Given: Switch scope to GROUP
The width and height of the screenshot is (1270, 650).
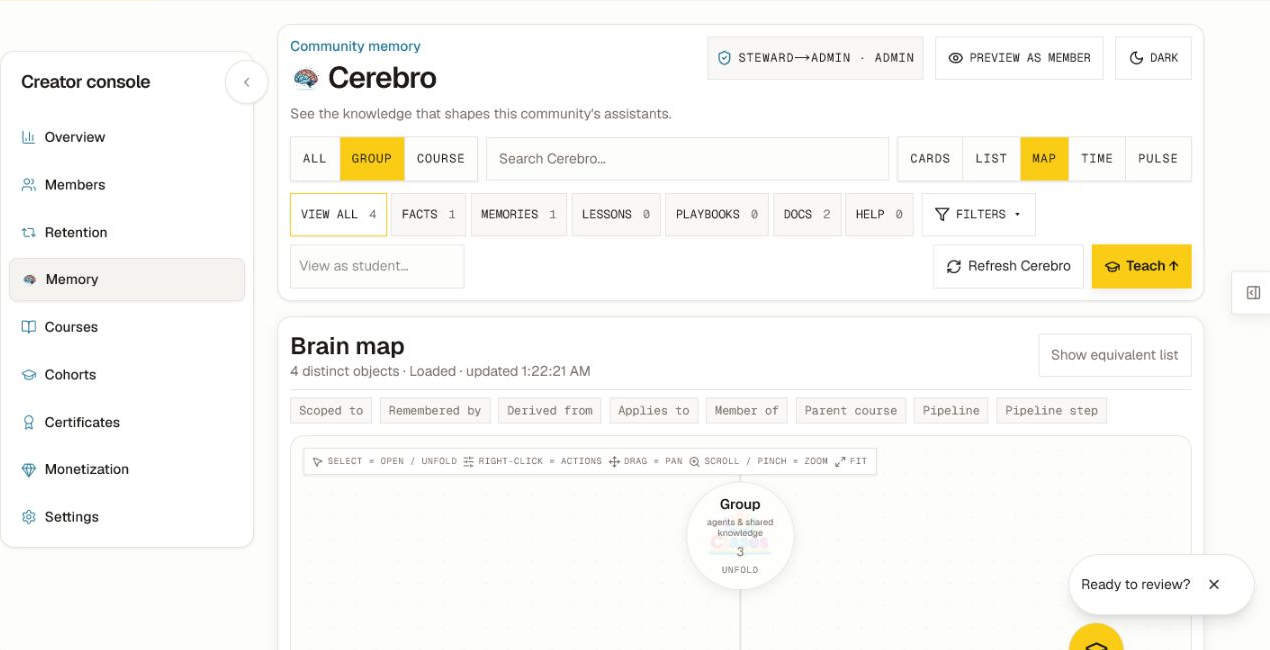Looking at the screenshot, I should pos(372,158).
